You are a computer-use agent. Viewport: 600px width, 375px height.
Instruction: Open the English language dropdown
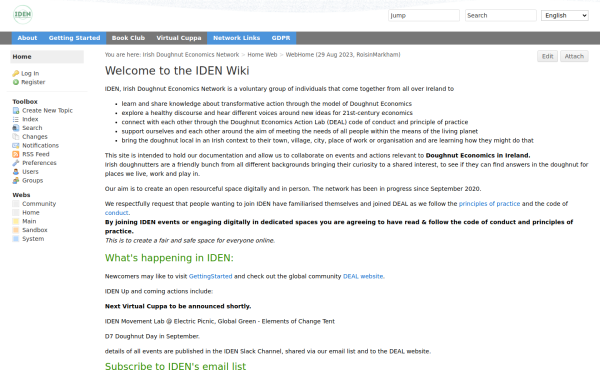(565, 15)
